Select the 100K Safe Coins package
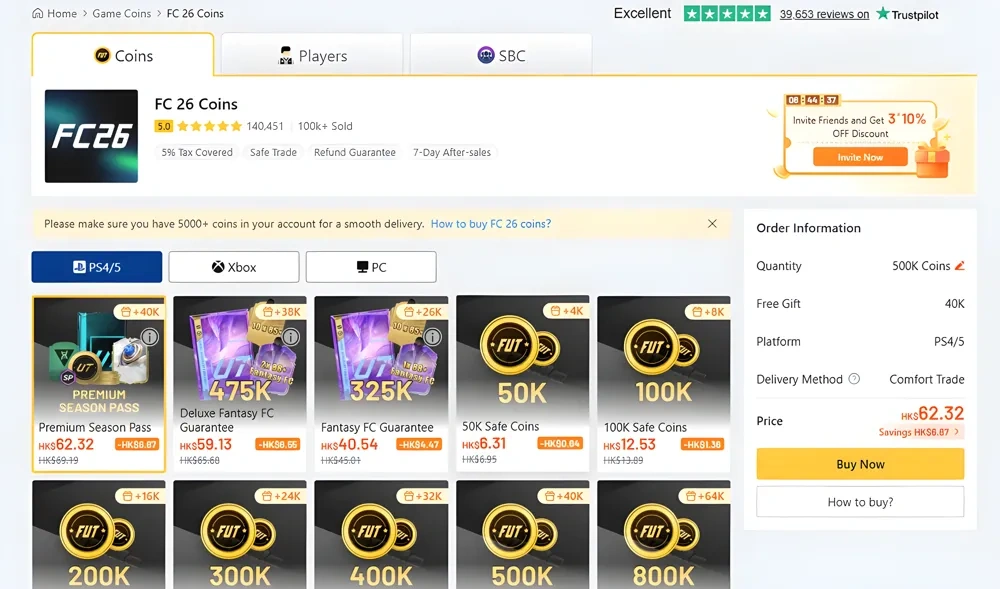 pyautogui.click(x=663, y=382)
